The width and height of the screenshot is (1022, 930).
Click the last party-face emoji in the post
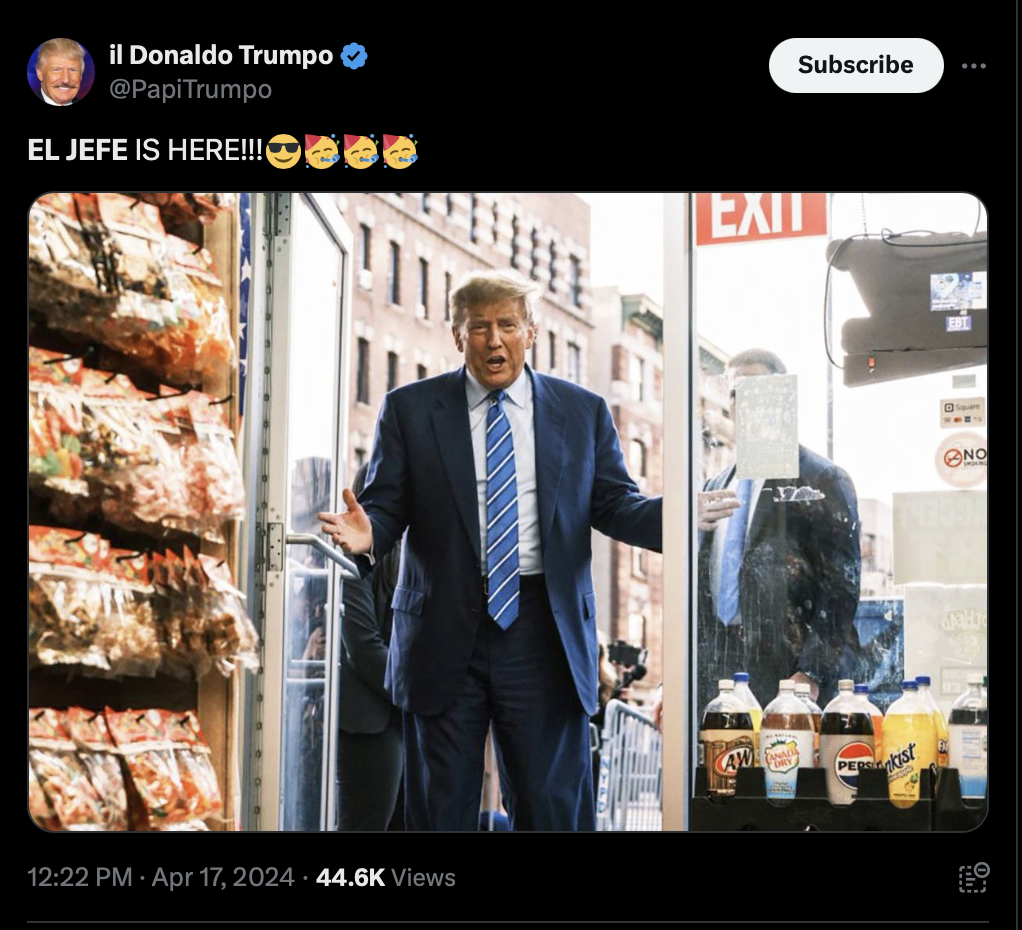pyautogui.click(x=400, y=151)
